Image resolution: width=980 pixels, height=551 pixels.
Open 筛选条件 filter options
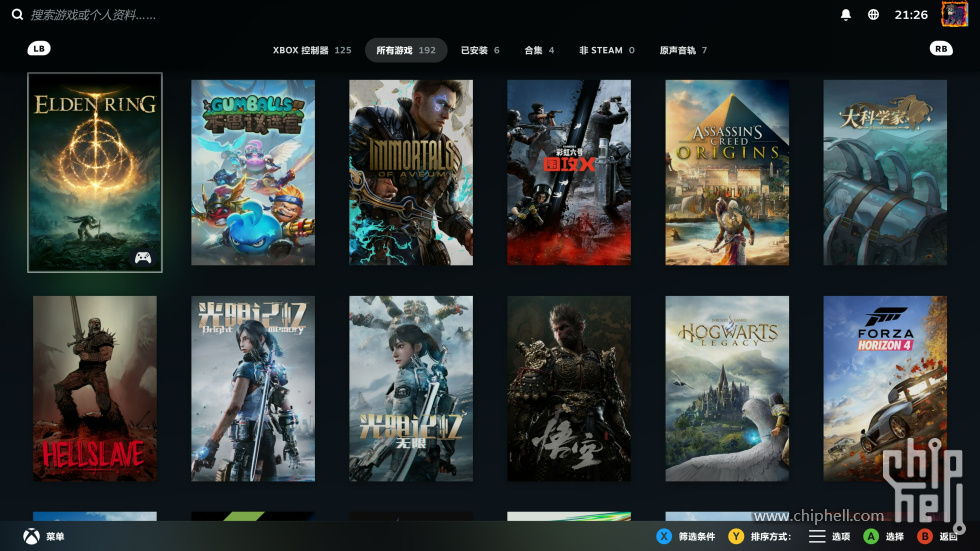(x=697, y=537)
